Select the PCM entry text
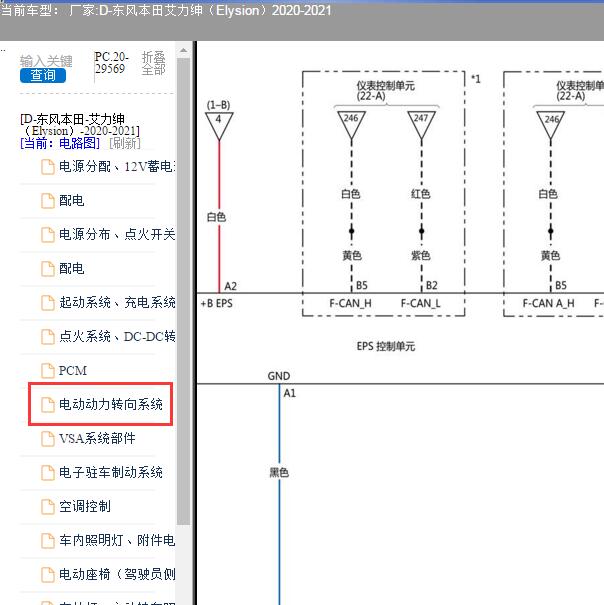This screenshot has height=605, width=604. click(x=73, y=370)
